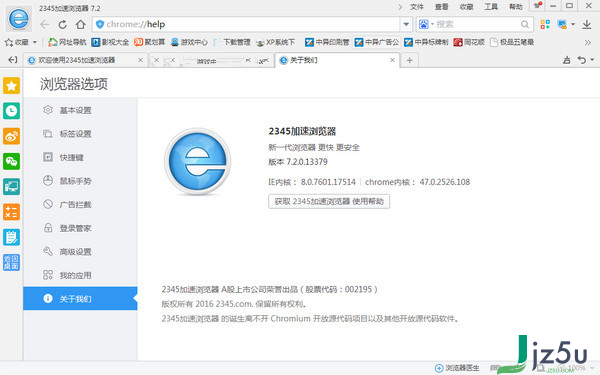Close the 关于我们 tab
The image size is (600, 375).
(x=392, y=60)
